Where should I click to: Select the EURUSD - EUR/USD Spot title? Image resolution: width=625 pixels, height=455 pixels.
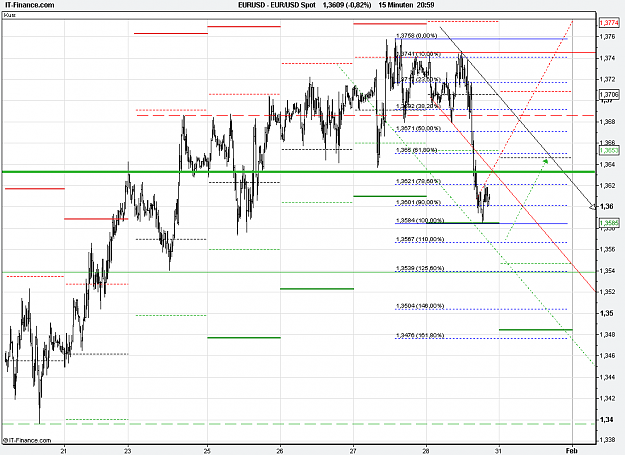click(277, 5)
